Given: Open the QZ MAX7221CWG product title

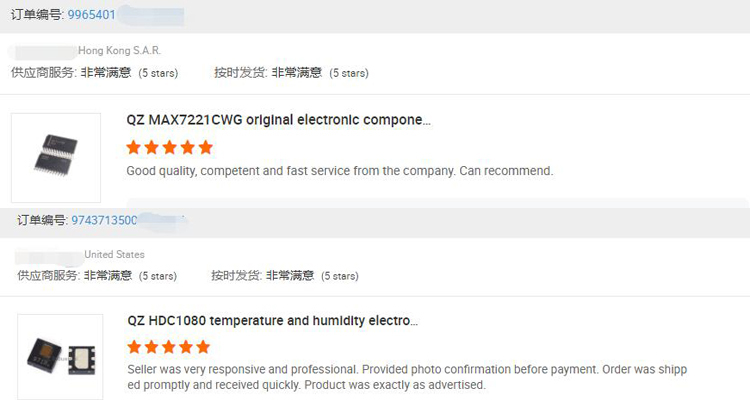Looking at the screenshot, I should 278,120.
